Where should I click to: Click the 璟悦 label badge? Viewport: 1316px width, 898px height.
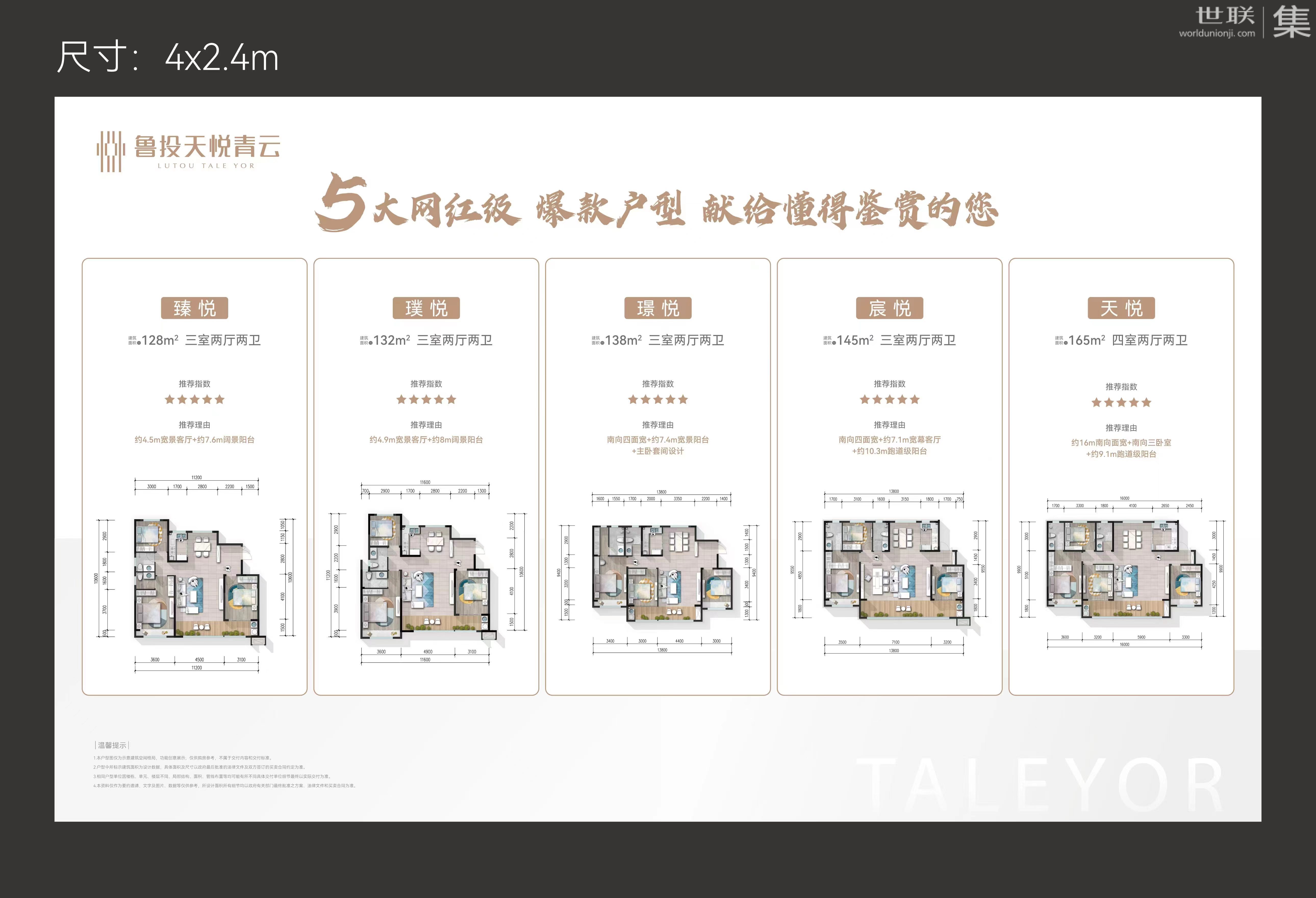(x=657, y=308)
